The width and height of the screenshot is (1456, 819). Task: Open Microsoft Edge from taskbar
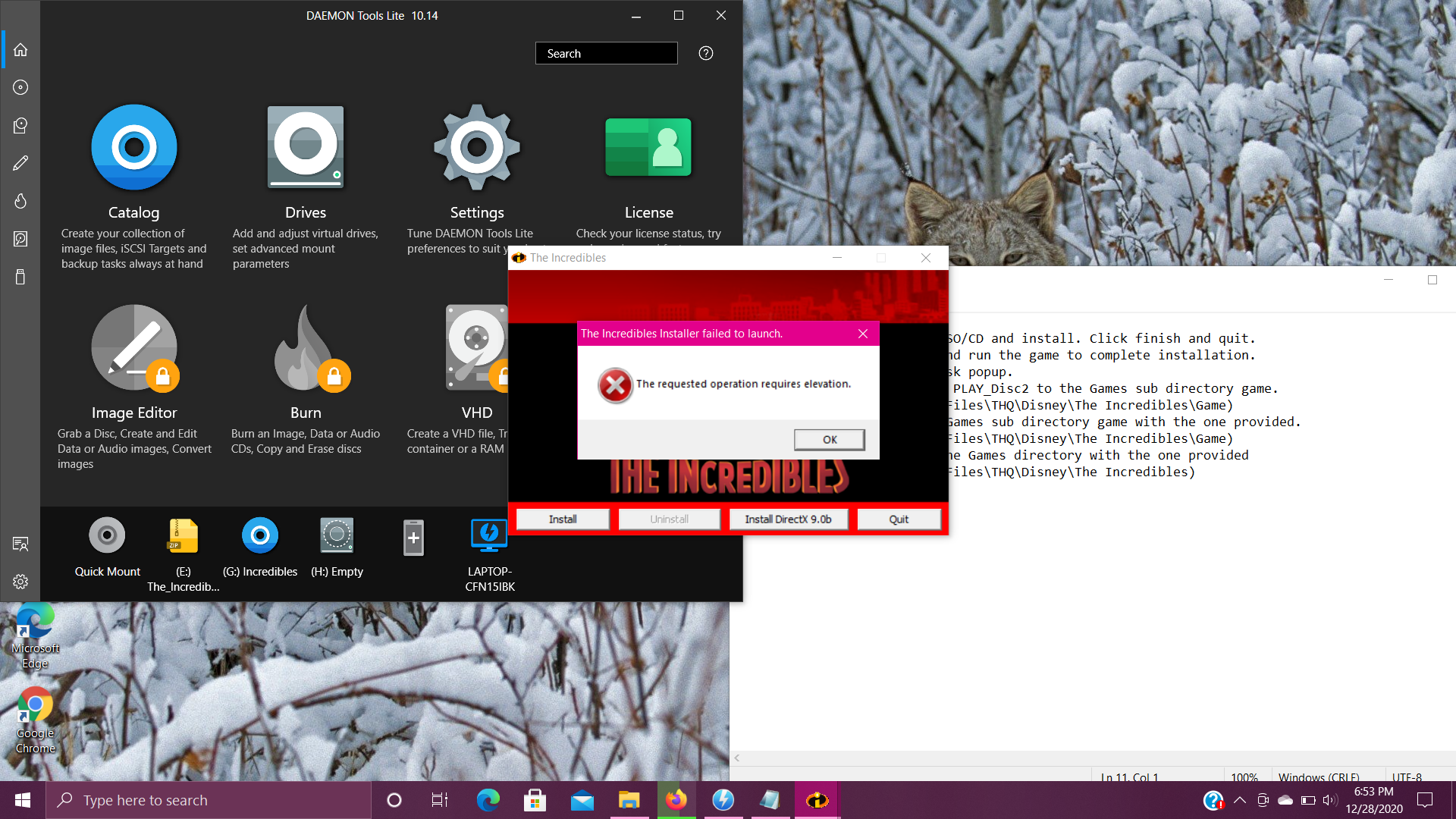(x=488, y=800)
